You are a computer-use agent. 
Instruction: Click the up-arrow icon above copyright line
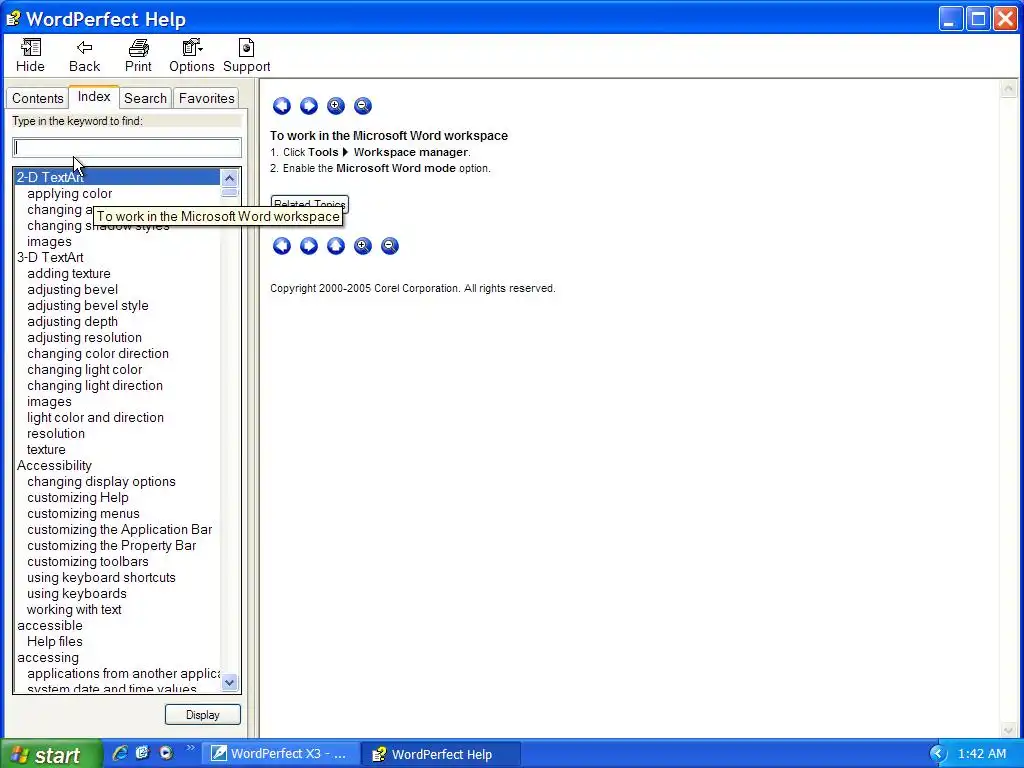pos(336,246)
